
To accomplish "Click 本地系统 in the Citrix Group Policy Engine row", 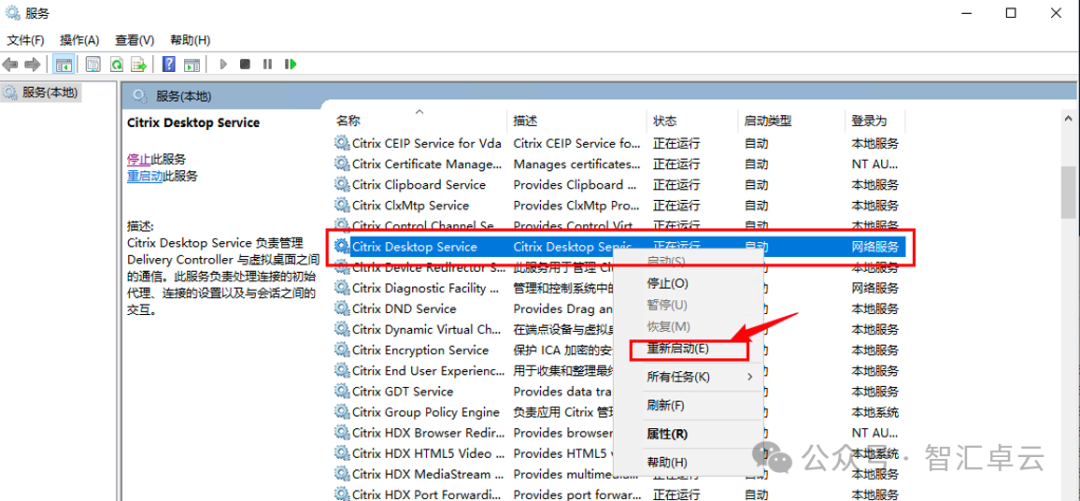I will click(875, 412).
